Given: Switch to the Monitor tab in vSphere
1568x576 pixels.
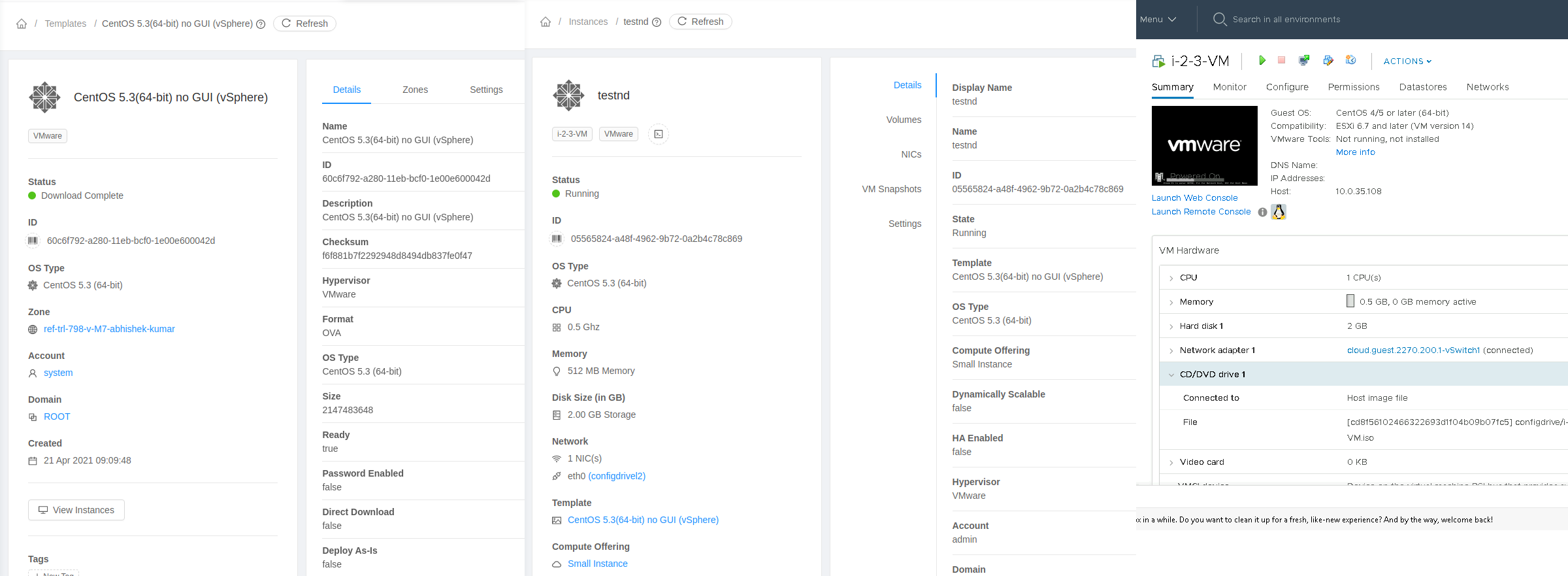Looking at the screenshot, I should (x=1230, y=87).
